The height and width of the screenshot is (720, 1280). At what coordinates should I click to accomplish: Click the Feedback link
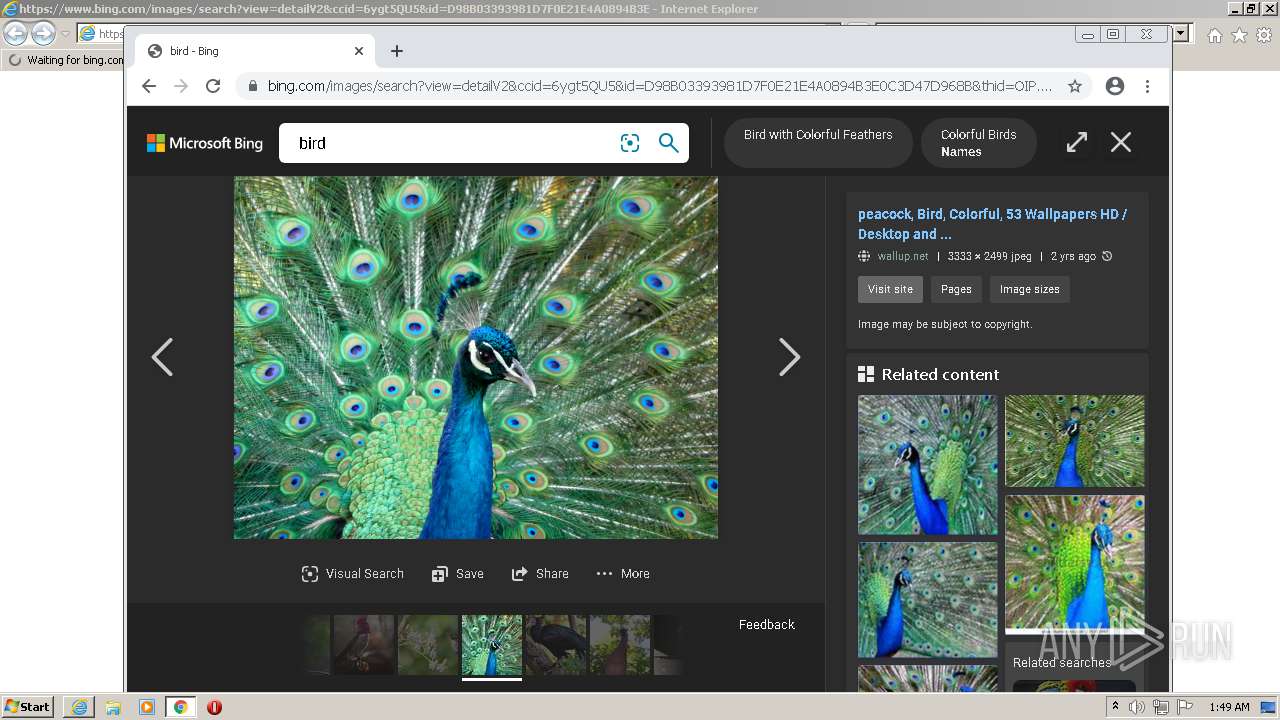[767, 624]
